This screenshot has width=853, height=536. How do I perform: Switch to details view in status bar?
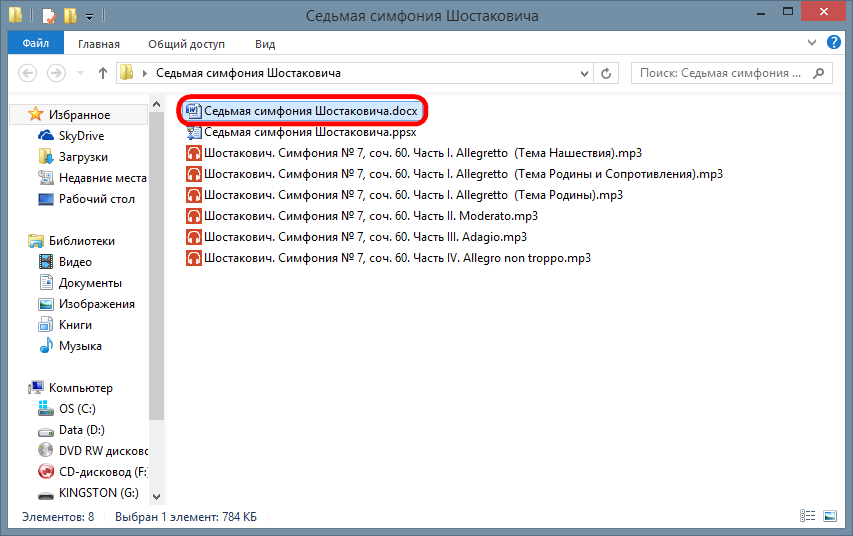pos(808,517)
